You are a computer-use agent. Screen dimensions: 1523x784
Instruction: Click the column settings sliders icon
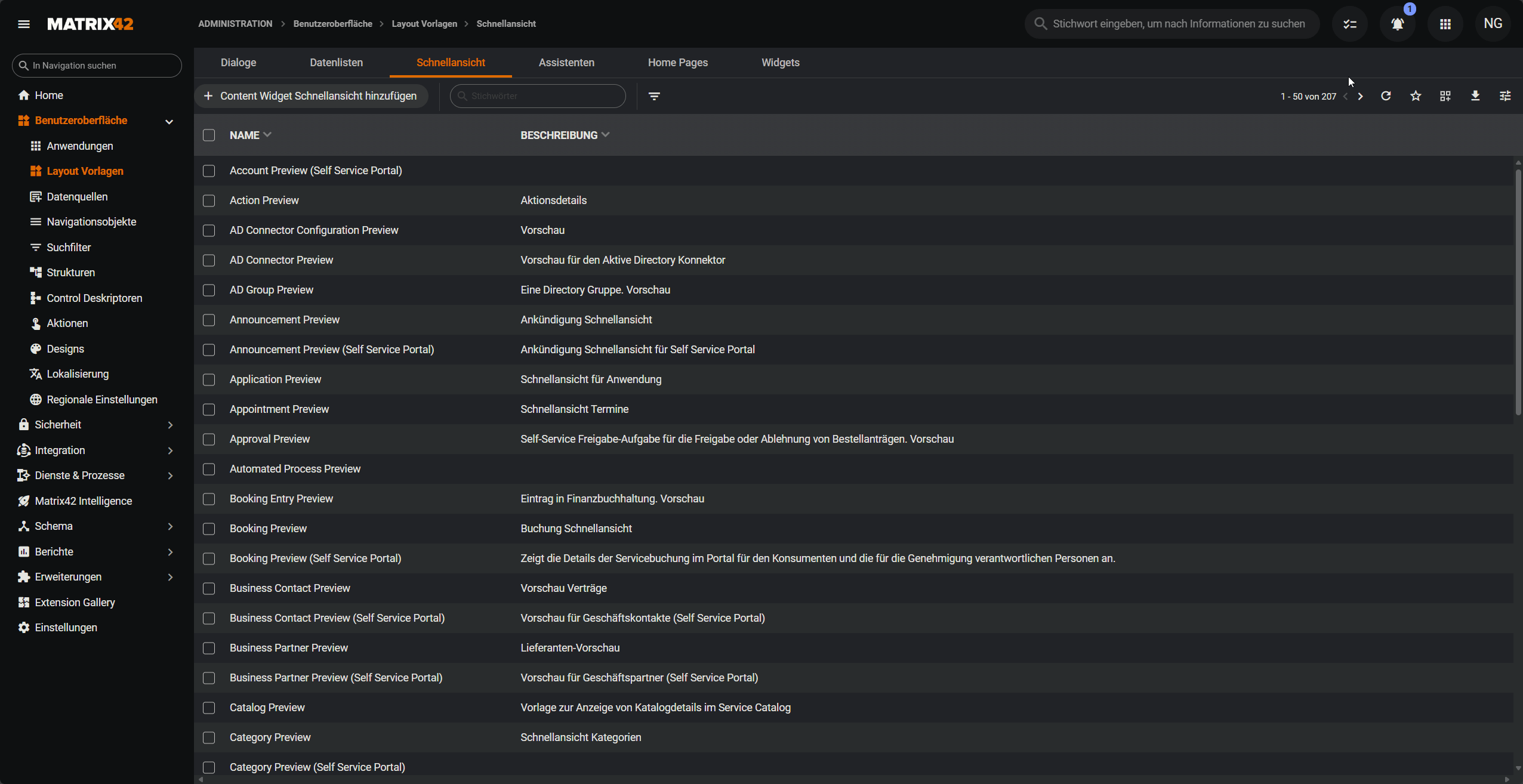click(x=1505, y=96)
